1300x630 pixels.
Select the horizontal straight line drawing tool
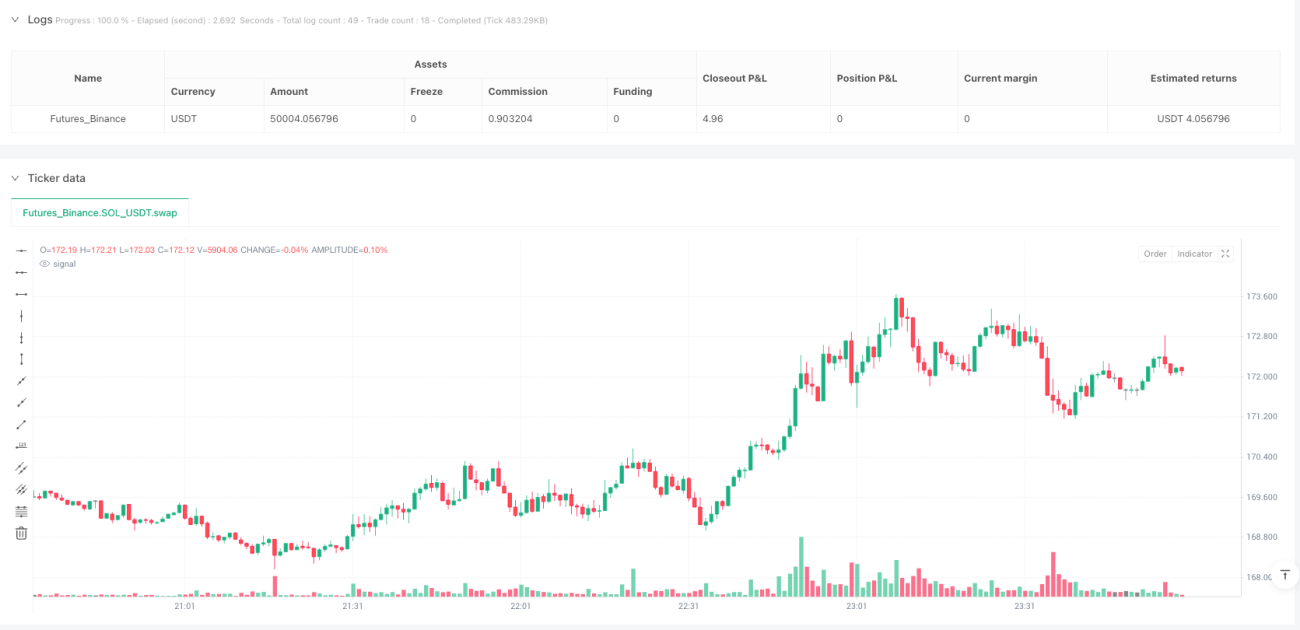click(x=21, y=250)
